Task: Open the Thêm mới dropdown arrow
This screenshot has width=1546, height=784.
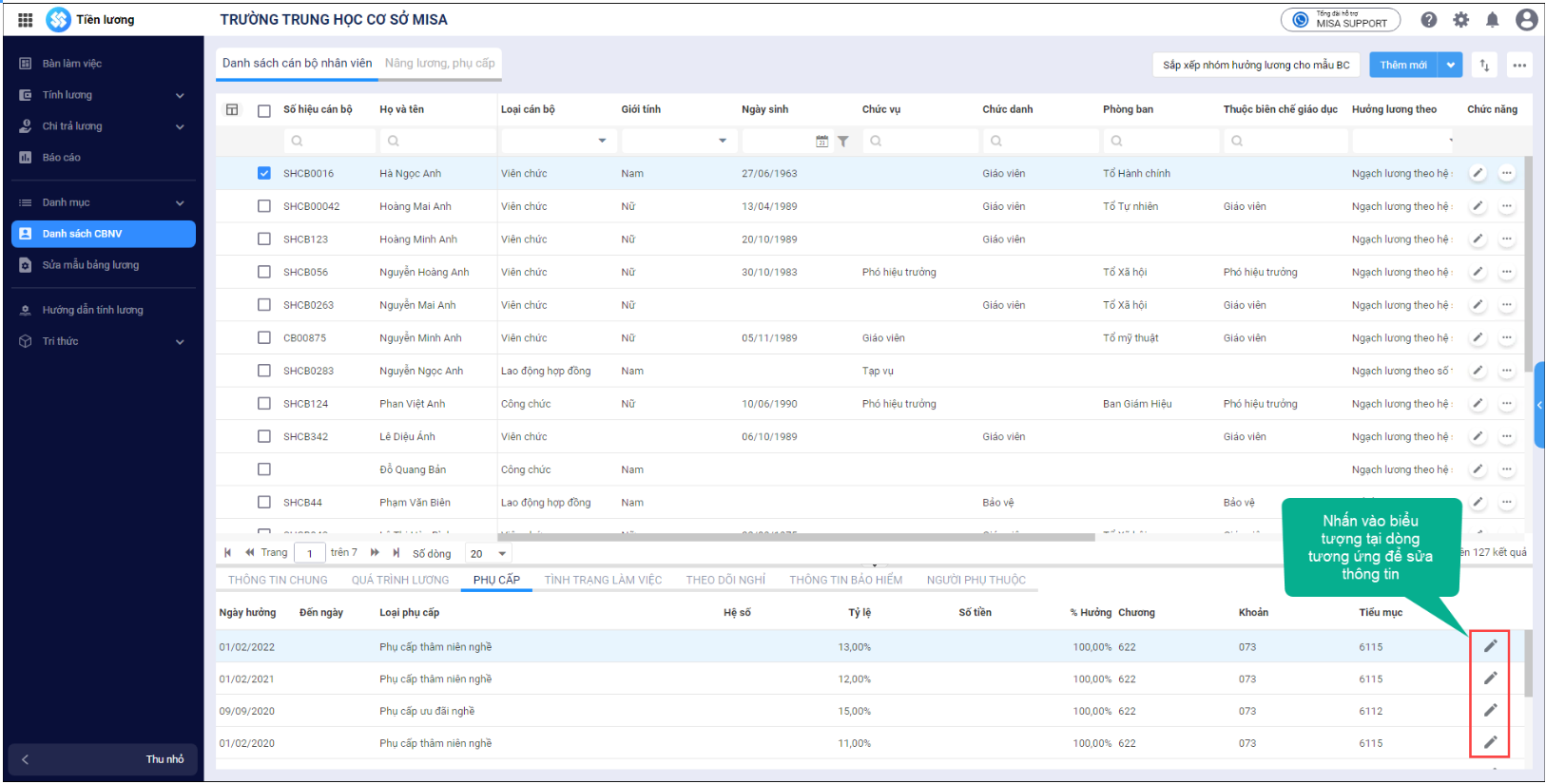Action: (x=1450, y=65)
